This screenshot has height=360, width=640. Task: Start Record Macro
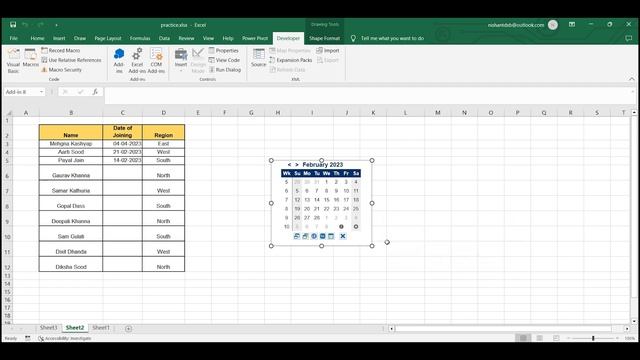(x=60, y=50)
